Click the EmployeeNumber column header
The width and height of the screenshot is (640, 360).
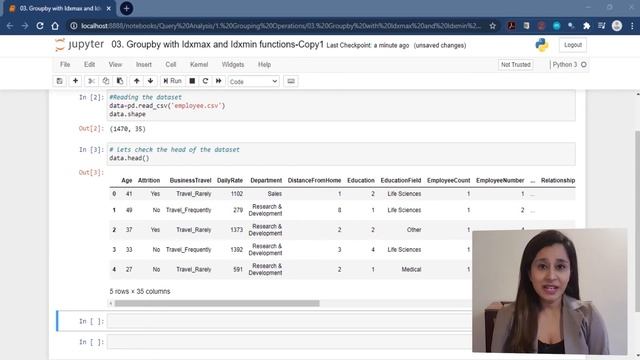pos(500,180)
